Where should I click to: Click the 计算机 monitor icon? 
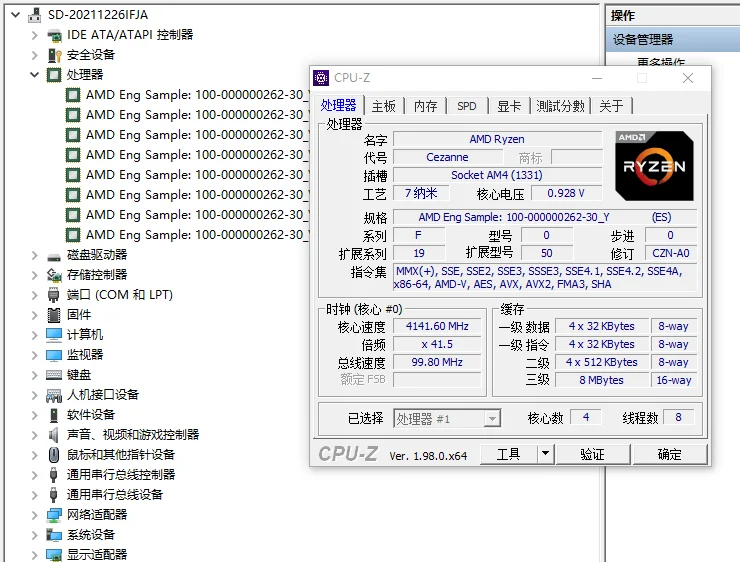tap(54, 335)
